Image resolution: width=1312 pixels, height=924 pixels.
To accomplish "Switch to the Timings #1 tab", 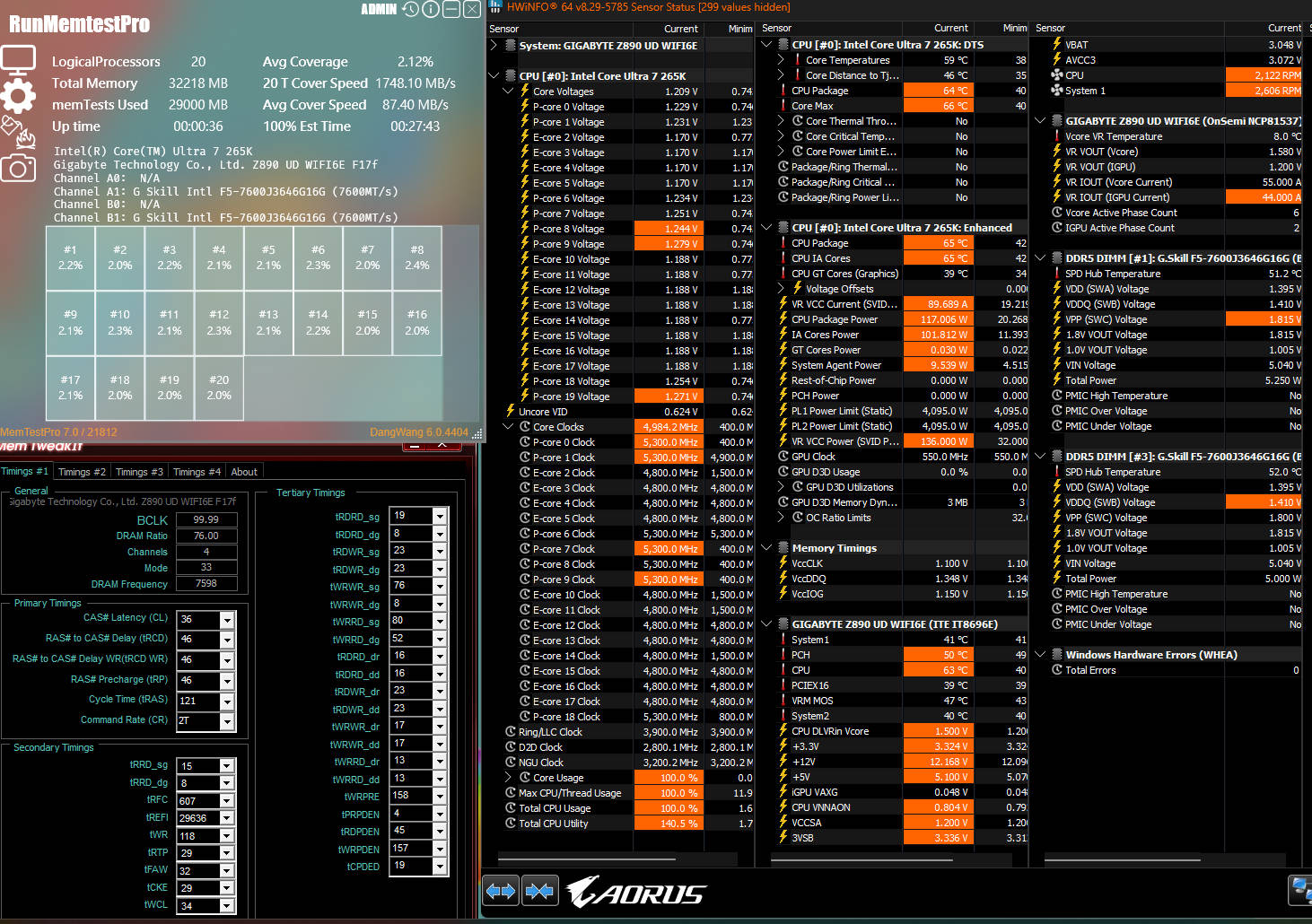I will coord(25,471).
